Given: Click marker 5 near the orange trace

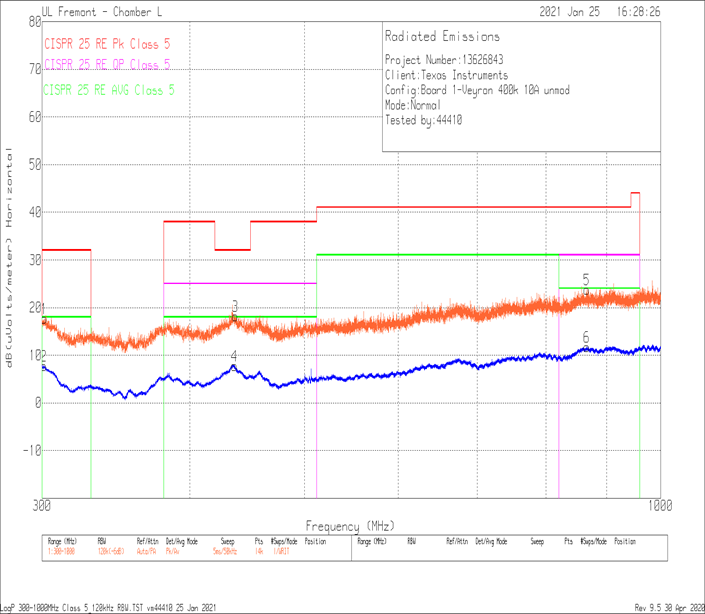Looking at the screenshot, I should (586, 279).
